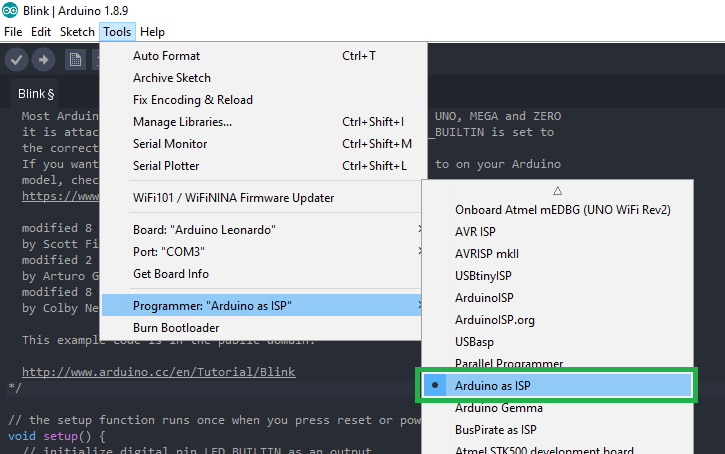This screenshot has height=454, width=725.
Task: Click the up-arrow at top of programmer list
Action: [x=558, y=190]
